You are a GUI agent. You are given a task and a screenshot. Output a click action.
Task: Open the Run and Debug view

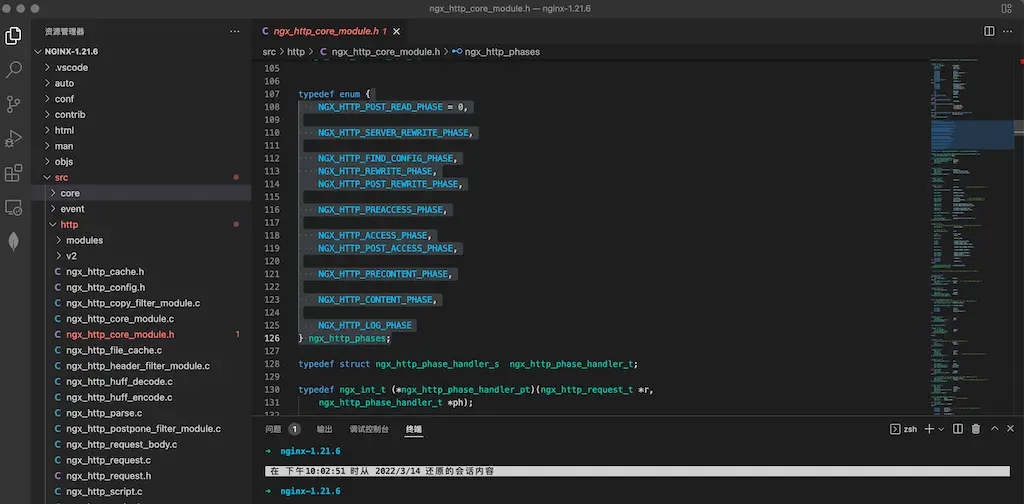(14, 139)
